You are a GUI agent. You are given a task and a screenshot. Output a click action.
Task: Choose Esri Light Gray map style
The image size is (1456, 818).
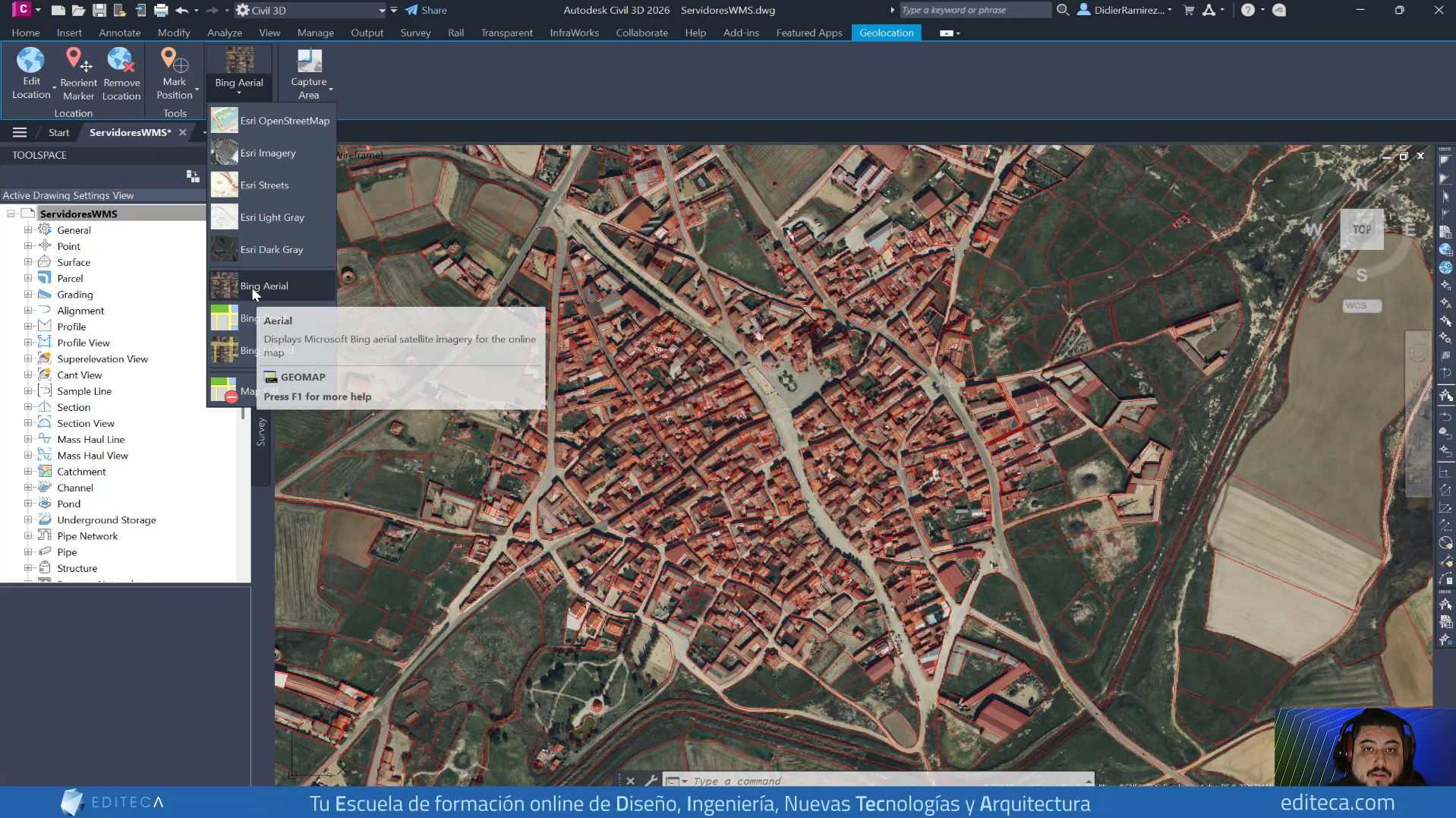coord(272,217)
